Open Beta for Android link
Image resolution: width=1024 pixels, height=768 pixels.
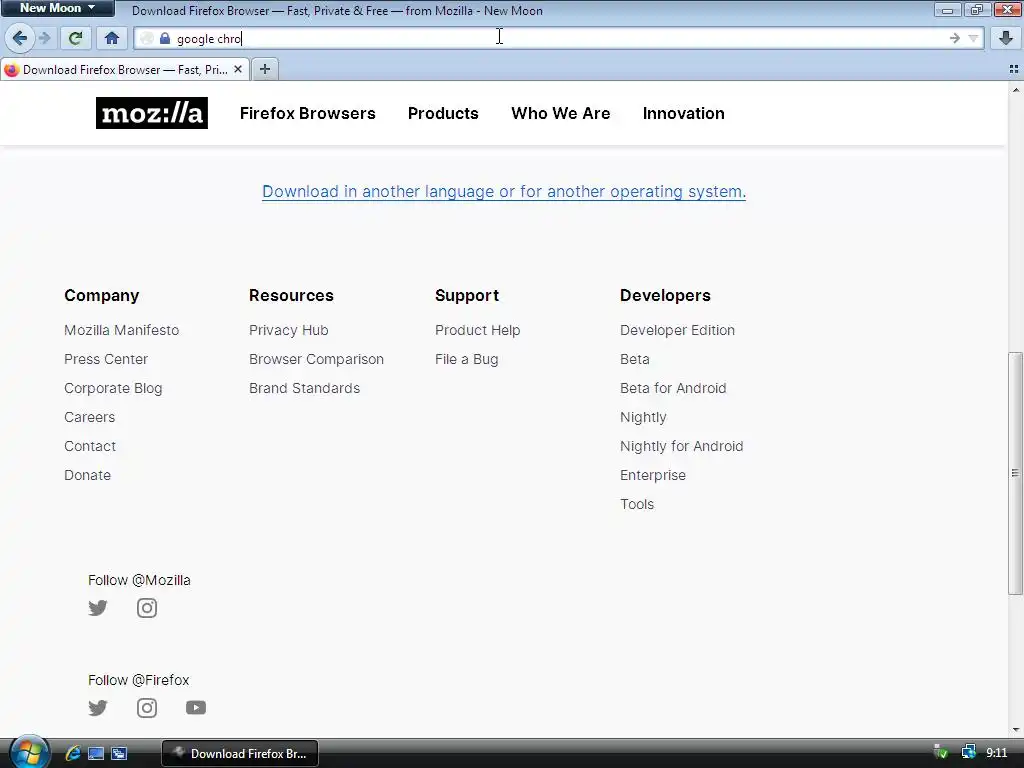pos(673,388)
